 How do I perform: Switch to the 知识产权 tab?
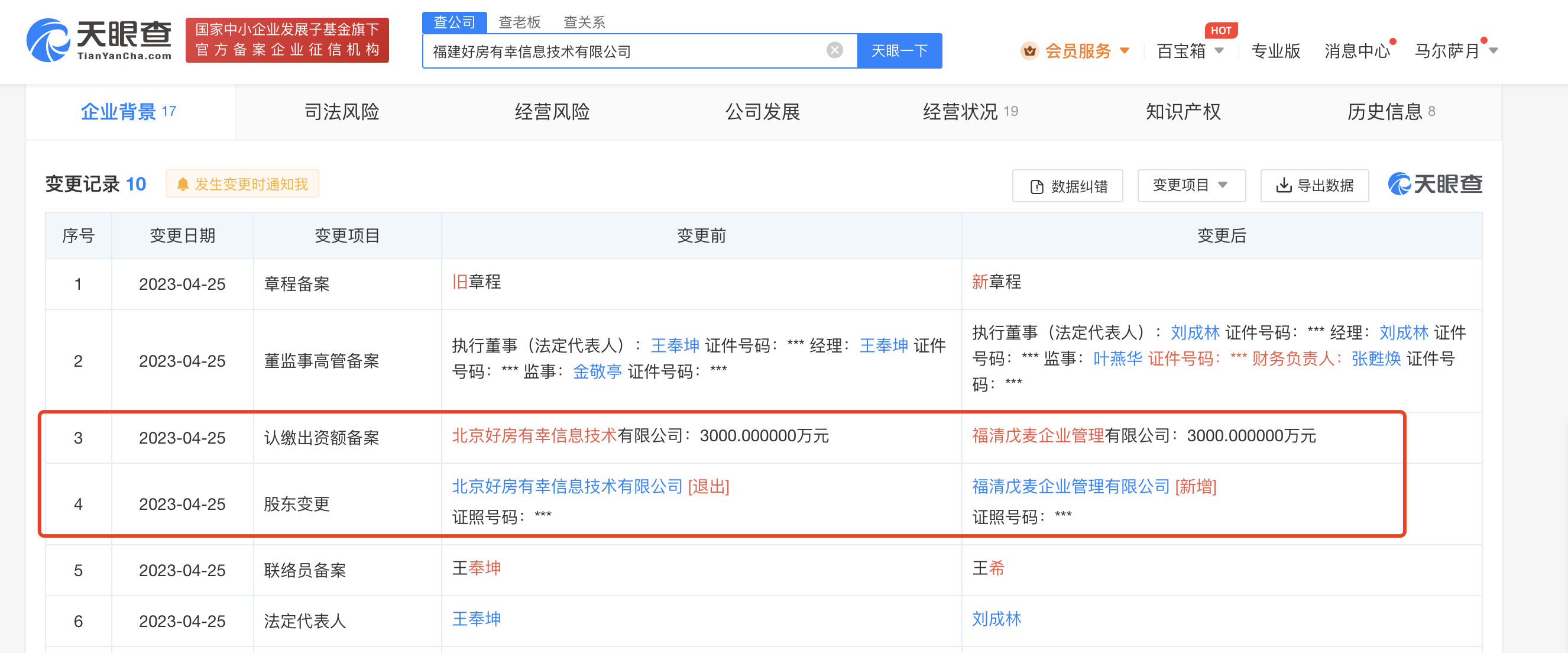pos(1183,112)
